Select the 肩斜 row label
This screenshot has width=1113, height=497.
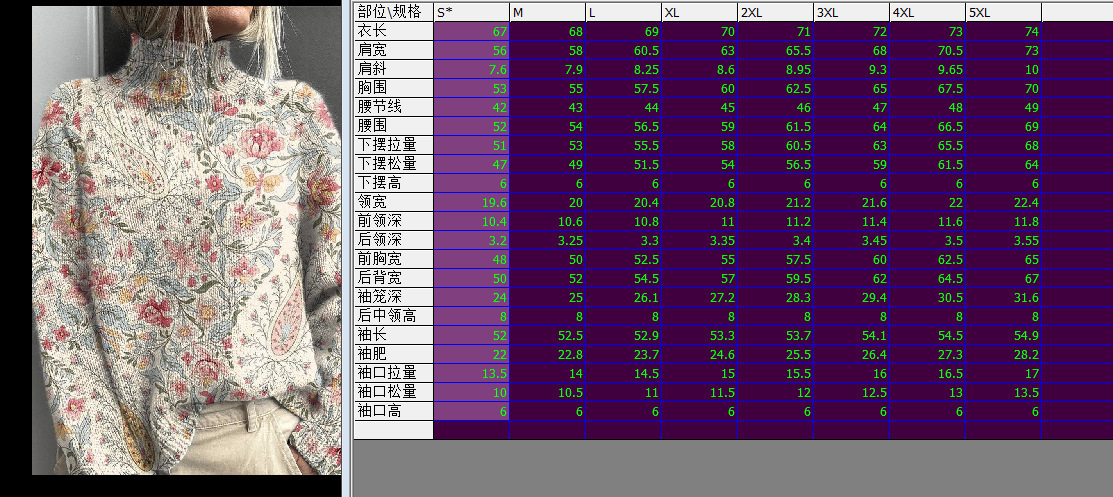point(394,70)
